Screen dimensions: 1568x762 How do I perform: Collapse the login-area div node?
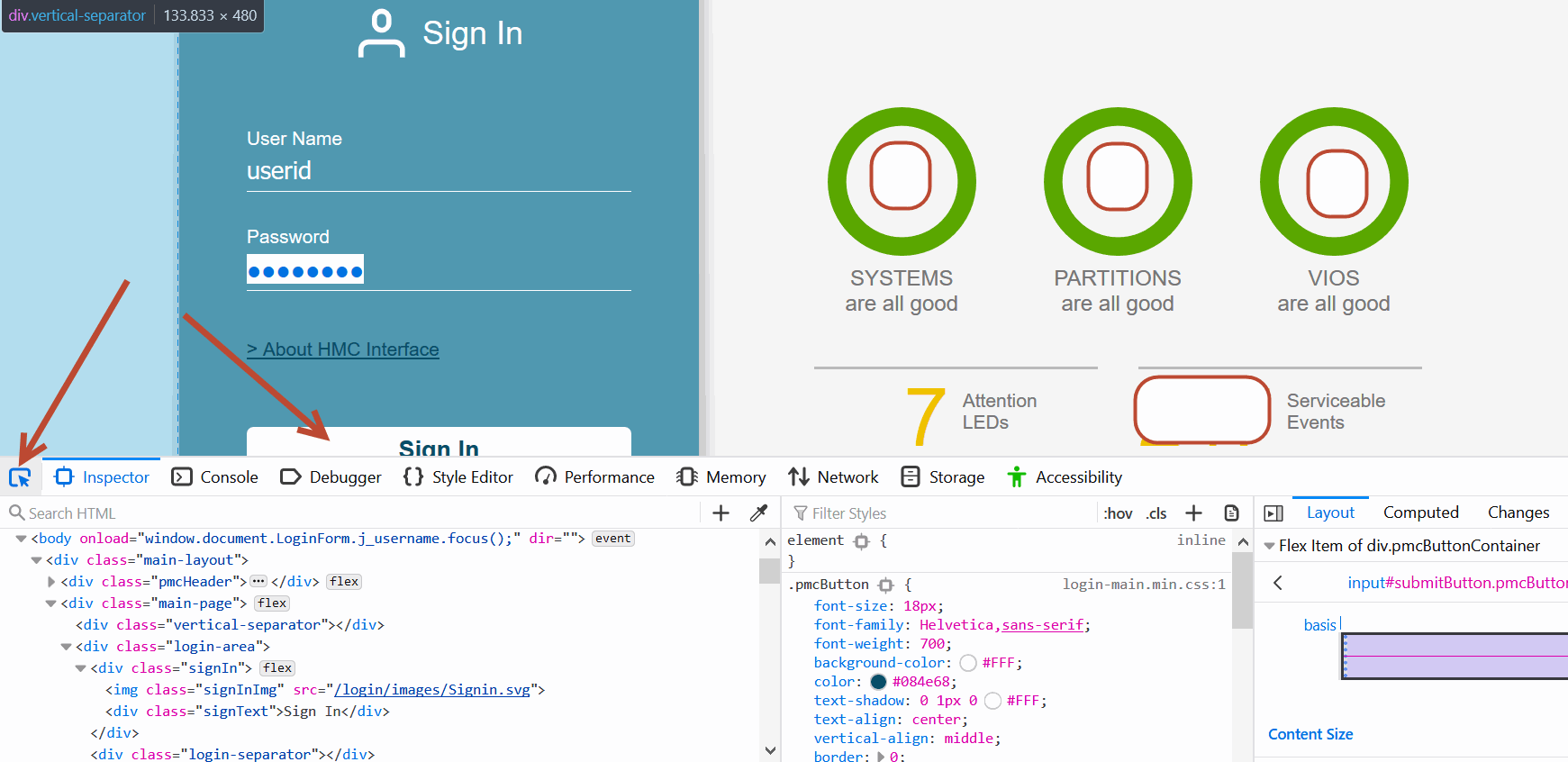66,647
